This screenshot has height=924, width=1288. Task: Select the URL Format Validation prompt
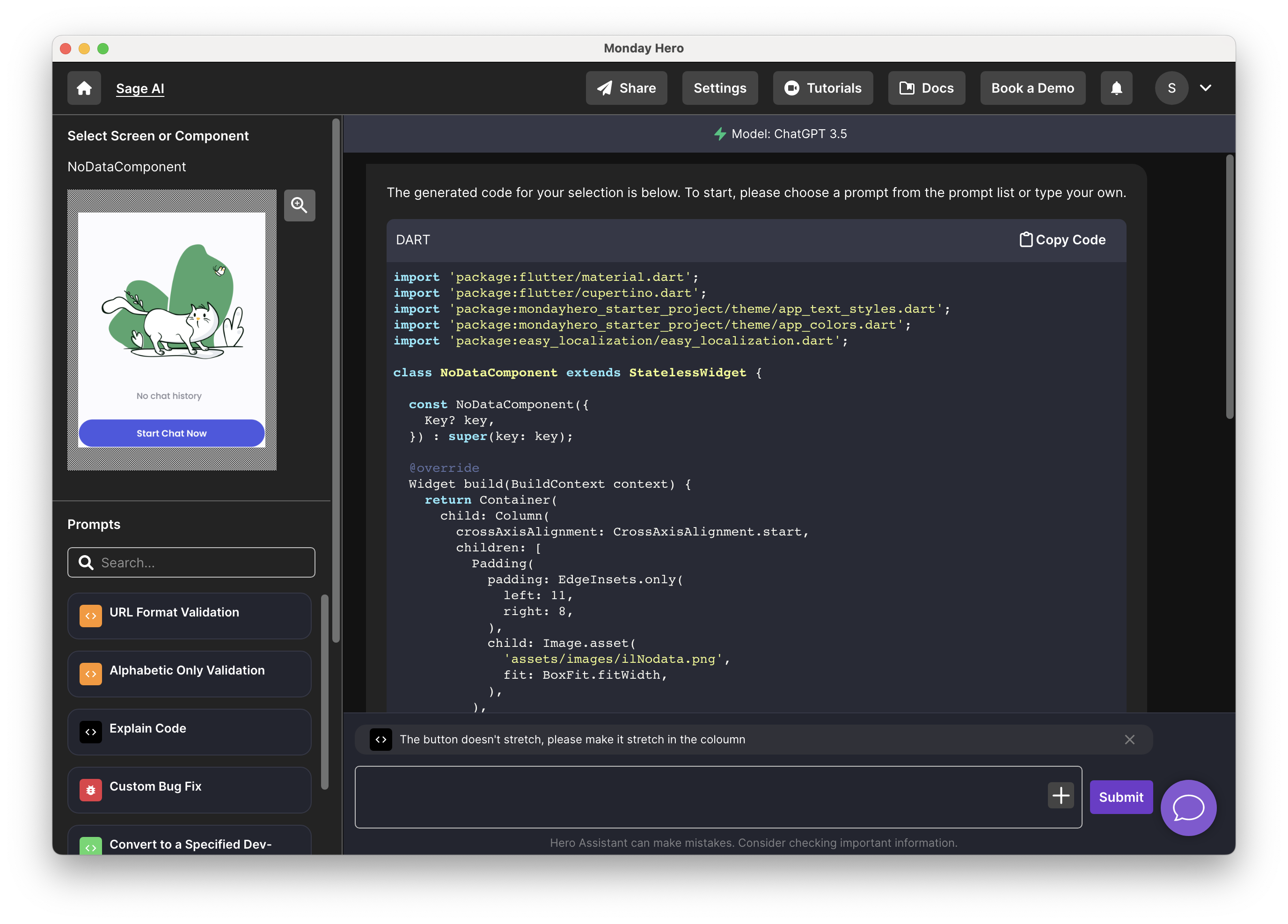click(x=189, y=615)
